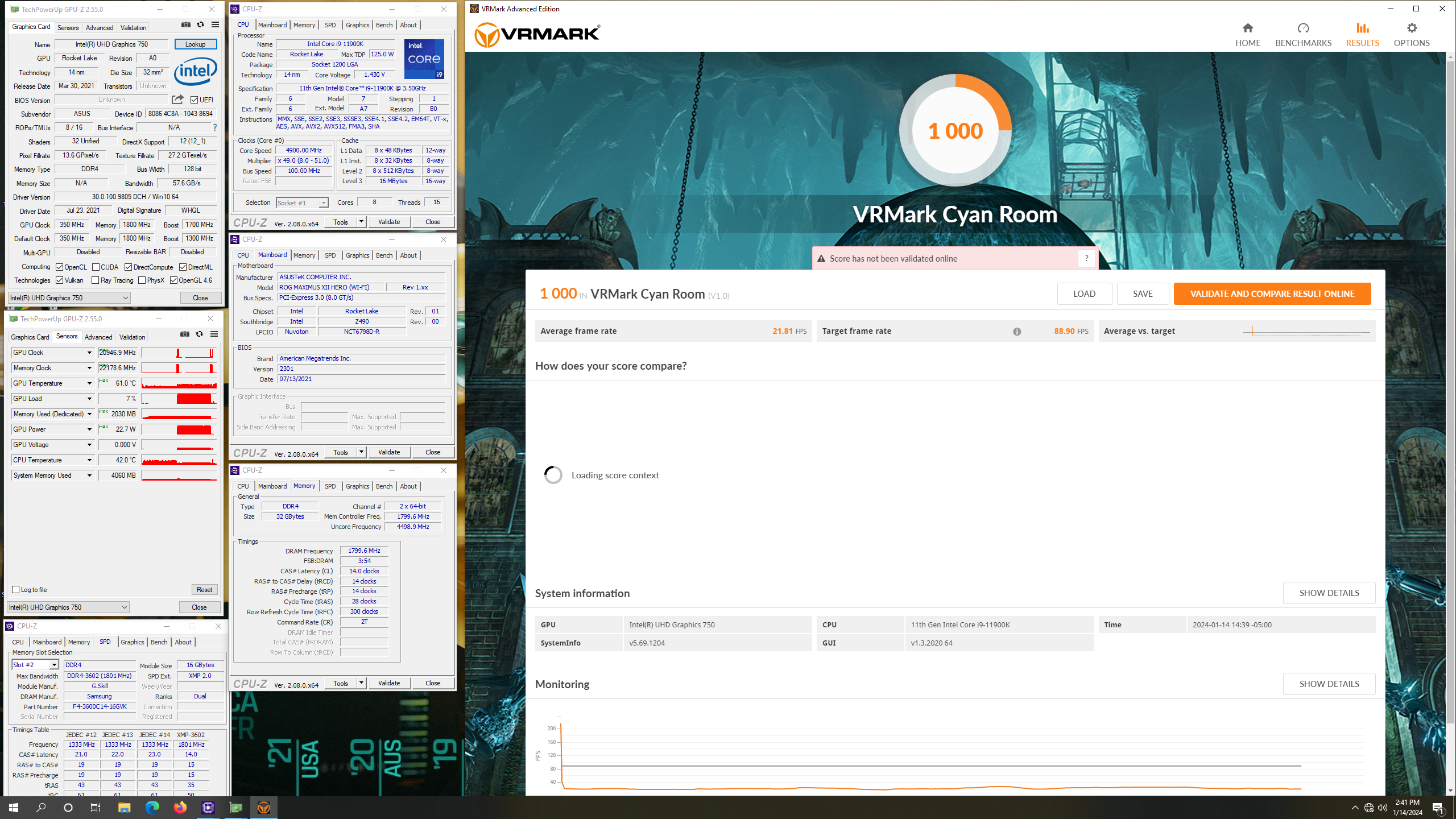
Task: Switch to Validation tab in GPU-Z Sensors window
Action: (132, 337)
